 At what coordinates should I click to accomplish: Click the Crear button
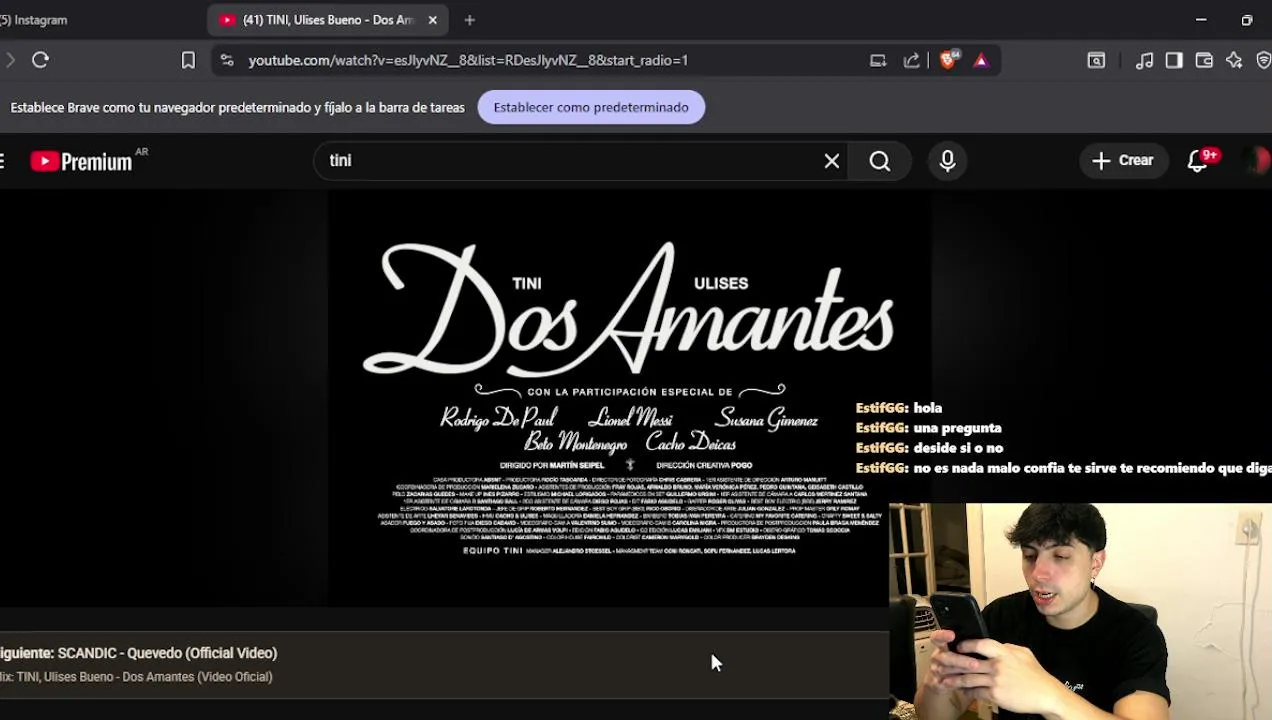click(x=1122, y=160)
